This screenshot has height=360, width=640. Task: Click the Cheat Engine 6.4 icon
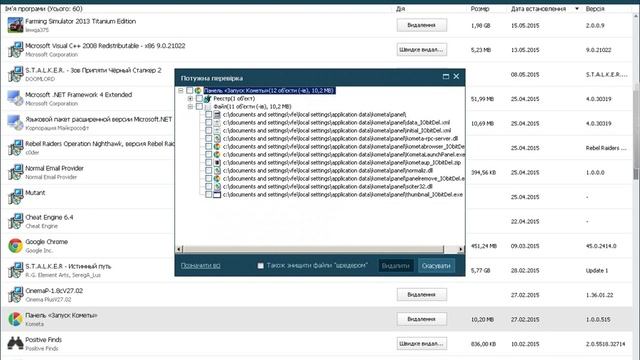[15, 221]
